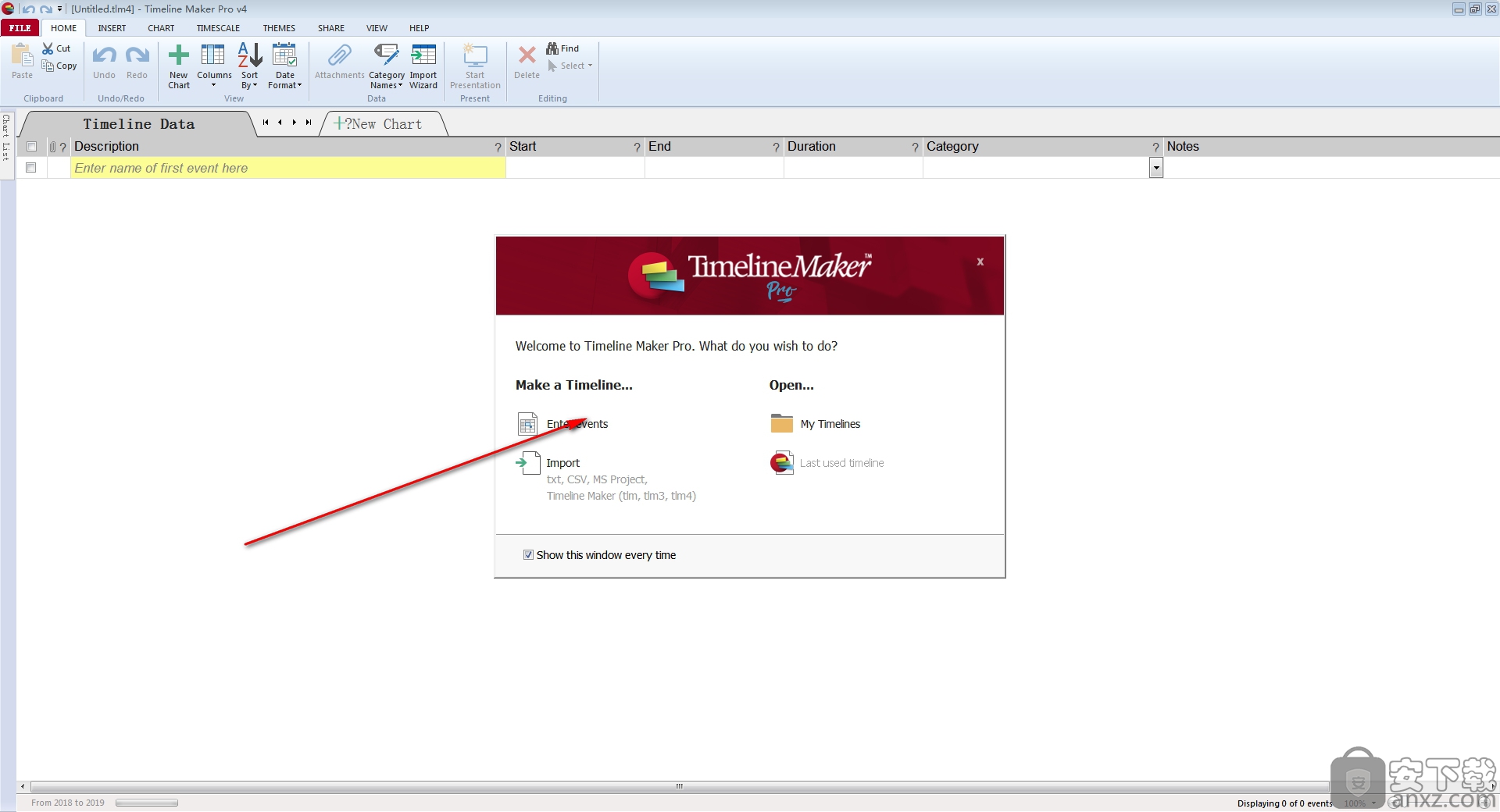Open the HELP ribbon tab
Viewport: 1500px width, 812px height.
tap(420, 28)
